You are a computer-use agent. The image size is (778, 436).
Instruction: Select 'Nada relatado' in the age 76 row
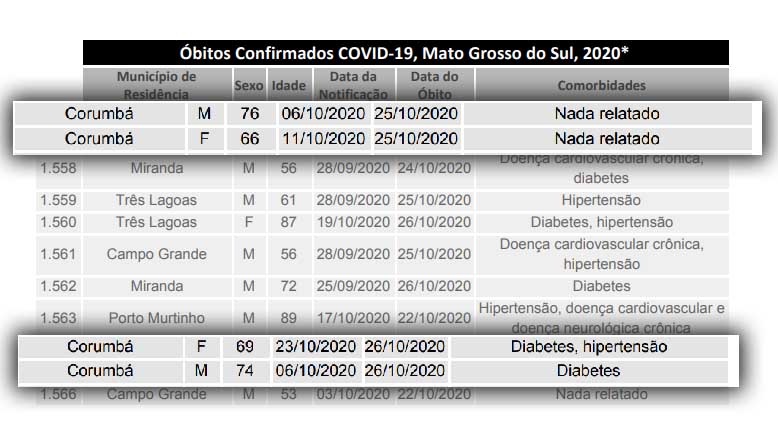pos(607,114)
